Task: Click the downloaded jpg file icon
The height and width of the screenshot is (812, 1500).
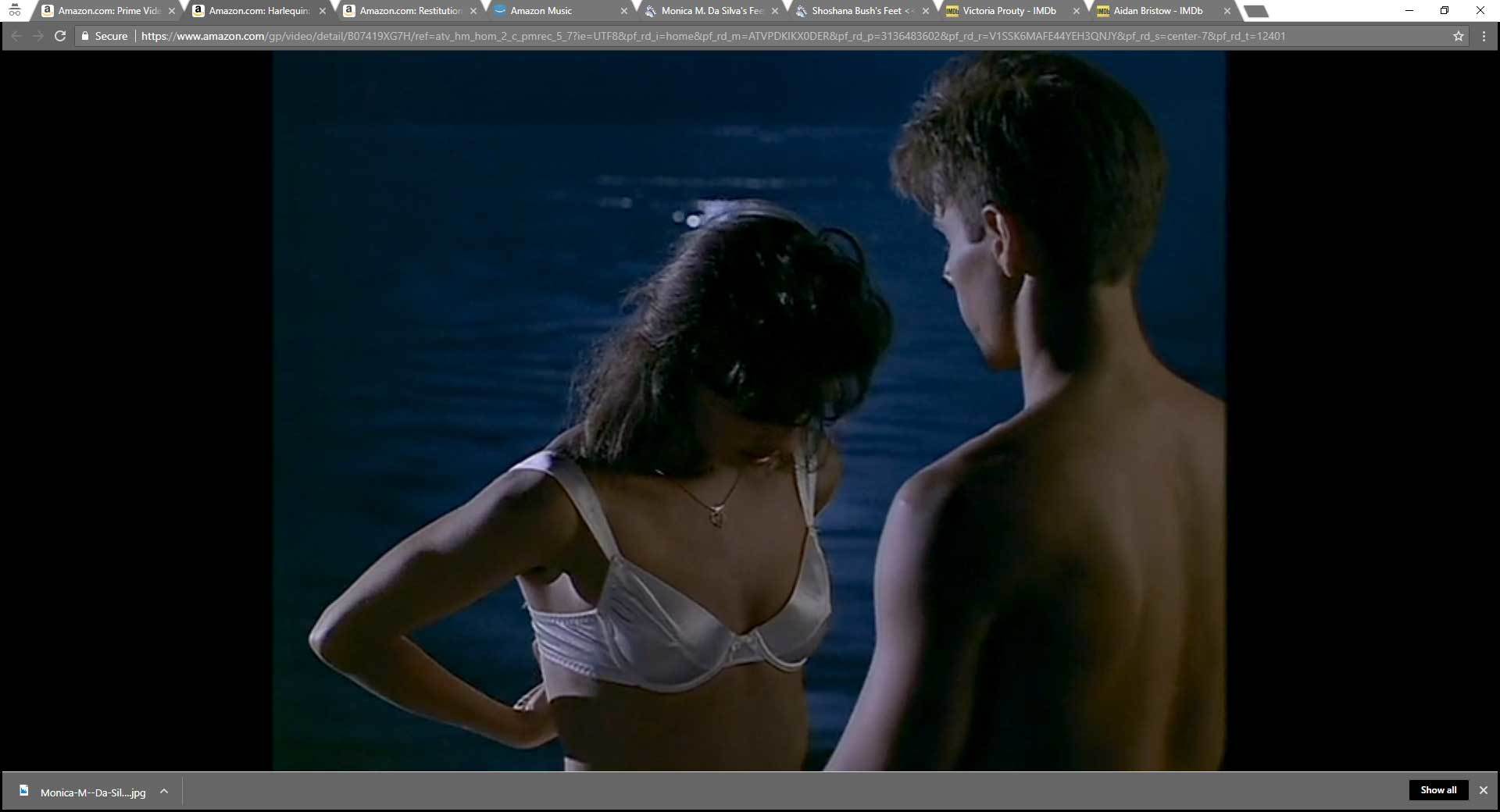Action: pos(24,791)
